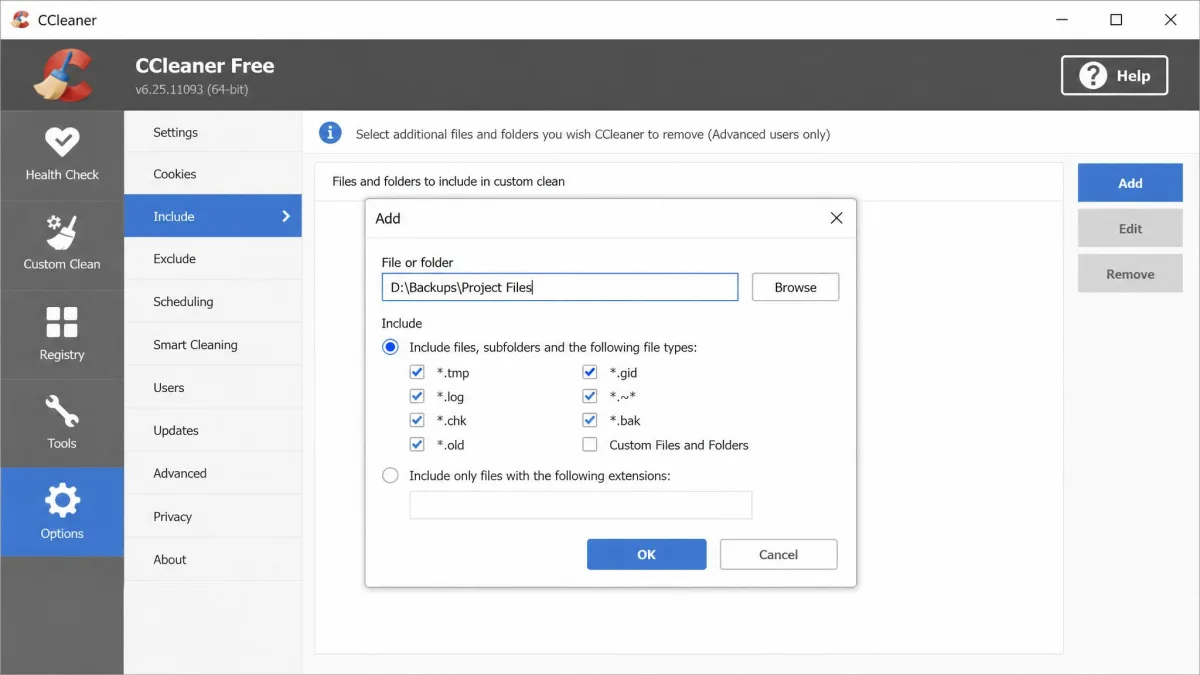
Task: Toggle the *.~* file type checkbox
Action: pos(590,396)
